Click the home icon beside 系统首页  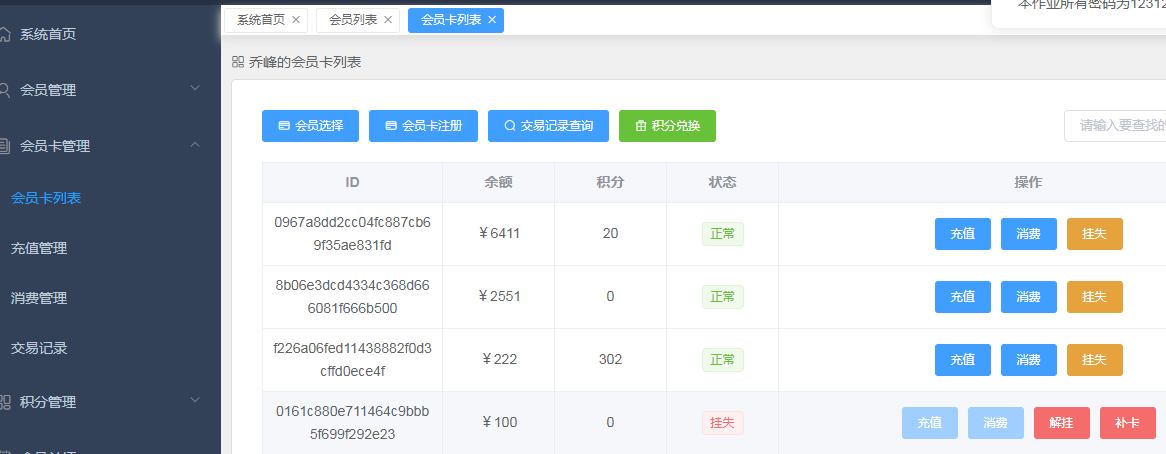4,34
